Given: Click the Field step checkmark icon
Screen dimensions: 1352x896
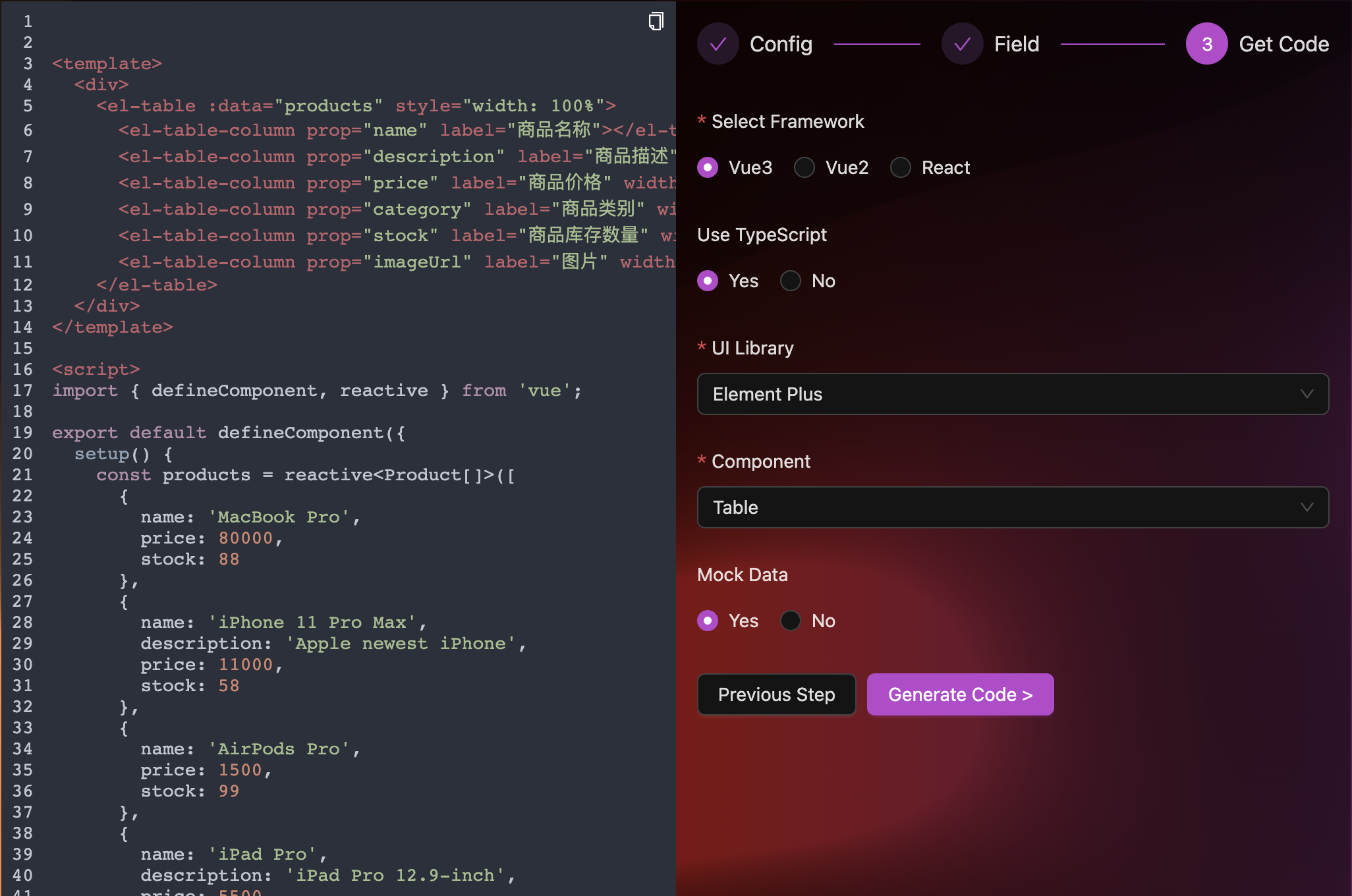Looking at the screenshot, I should pyautogui.click(x=963, y=44).
